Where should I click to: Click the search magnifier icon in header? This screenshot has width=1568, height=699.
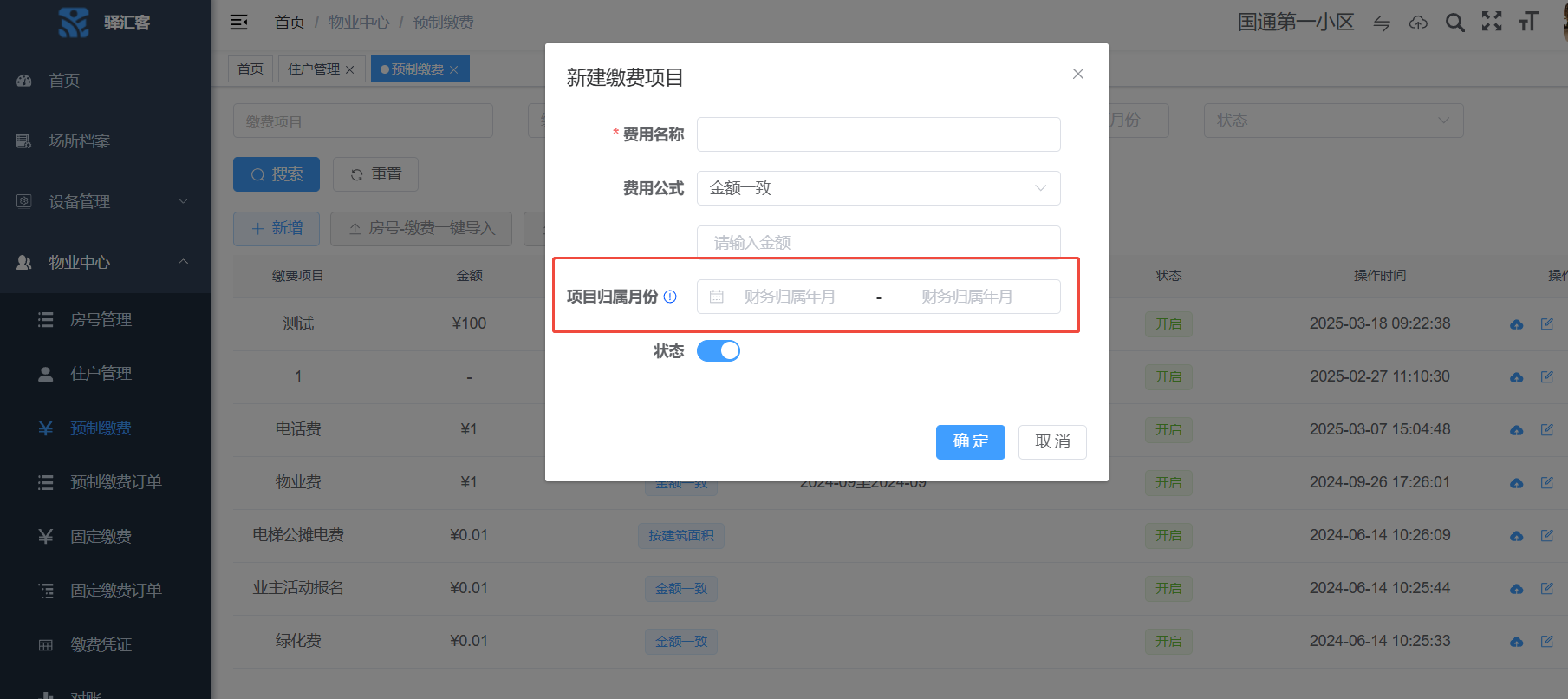point(1454,23)
